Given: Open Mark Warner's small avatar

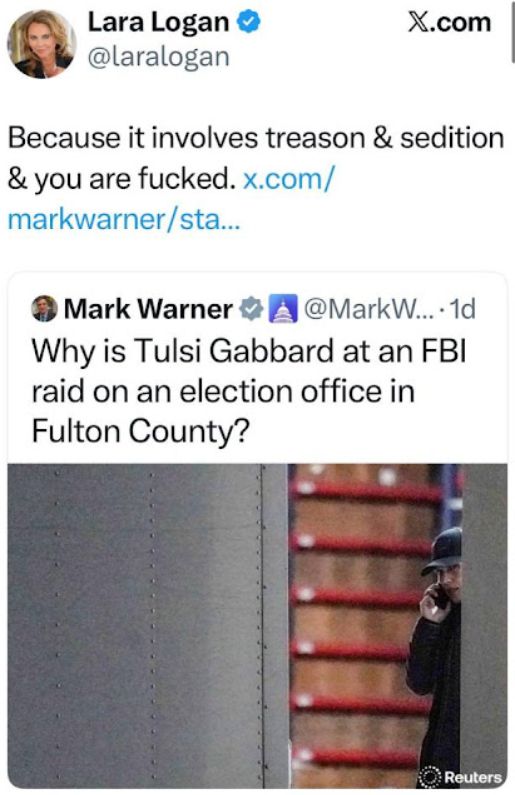Looking at the screenshot, I should (x=45, y=308).
